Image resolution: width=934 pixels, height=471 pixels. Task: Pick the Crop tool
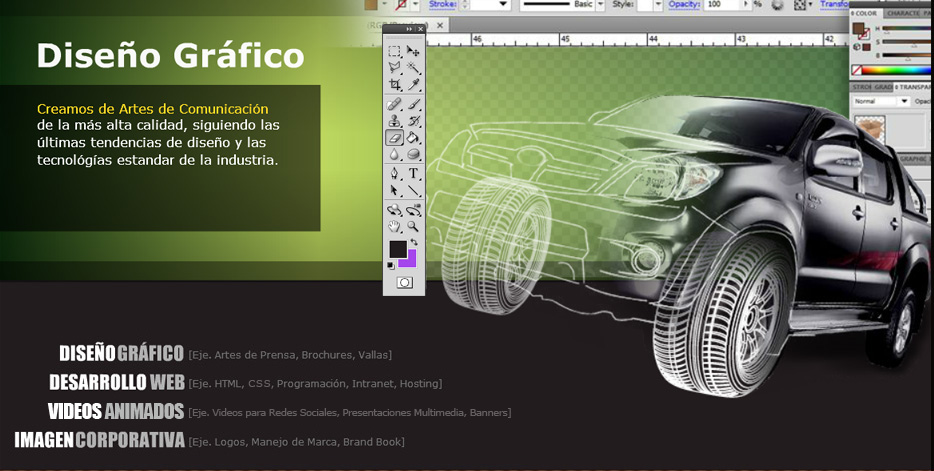tap(395, 85)
